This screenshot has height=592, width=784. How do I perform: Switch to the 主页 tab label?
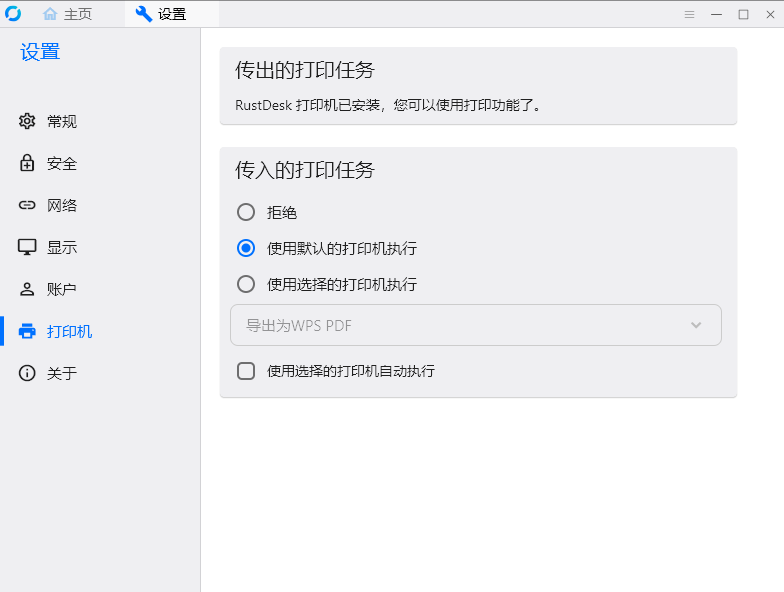[x=78, y=14]
